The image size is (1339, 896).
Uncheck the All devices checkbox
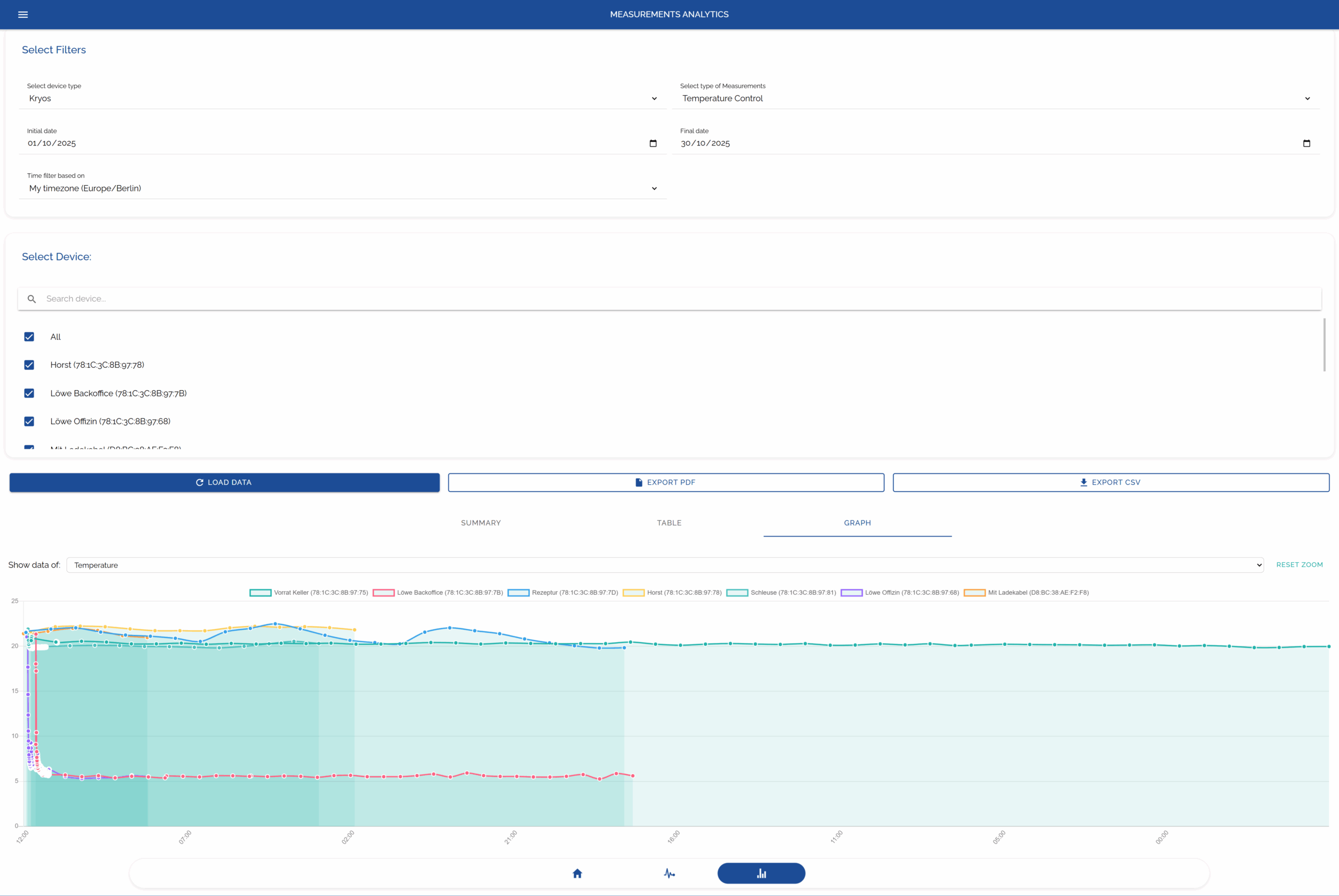[29, 336]
